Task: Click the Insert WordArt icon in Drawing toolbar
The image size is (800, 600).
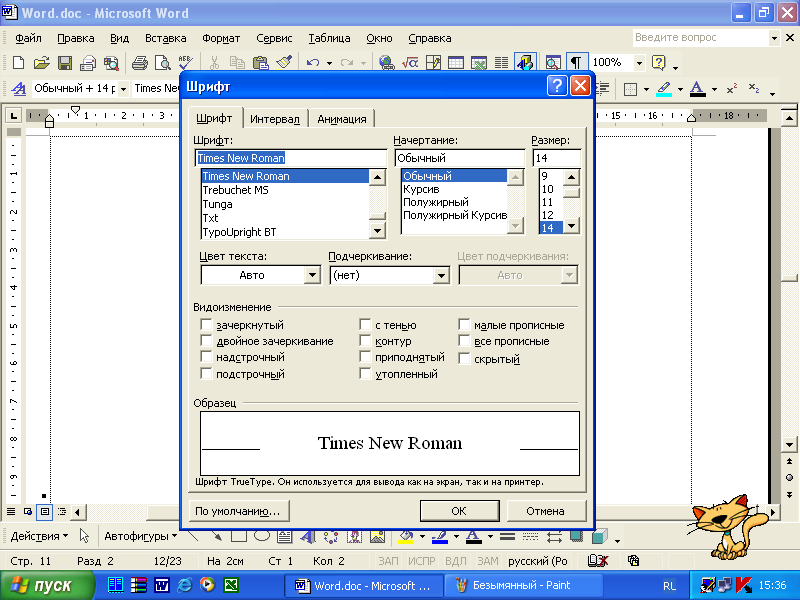Action: [x=308, y=536]
